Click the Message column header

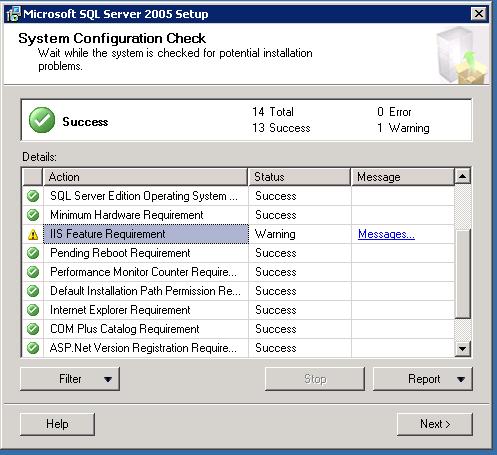[403, 177]
